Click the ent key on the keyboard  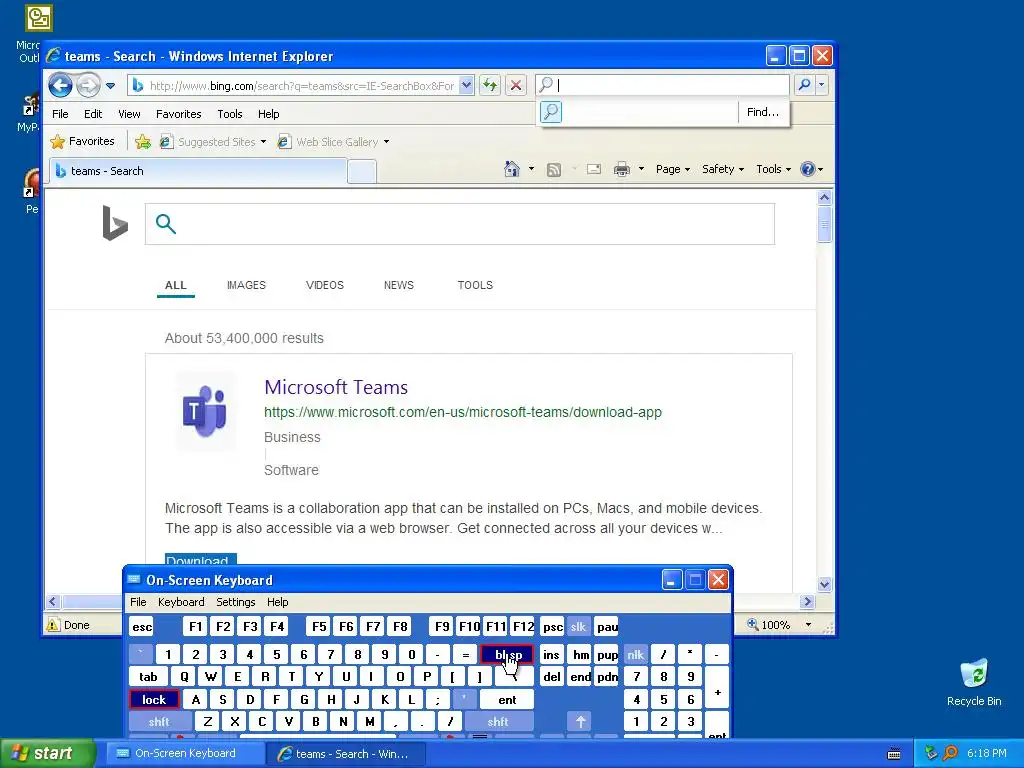click(x=507, y=699)
